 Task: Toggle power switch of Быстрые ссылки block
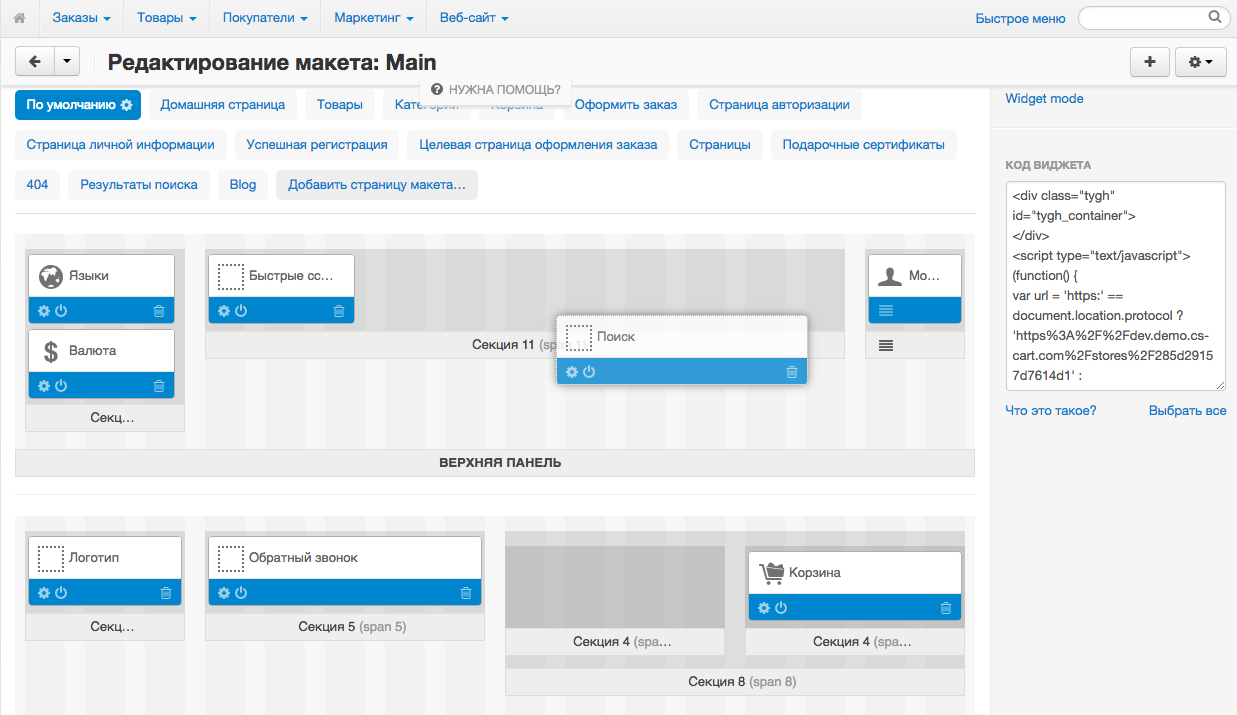(241, 311)
